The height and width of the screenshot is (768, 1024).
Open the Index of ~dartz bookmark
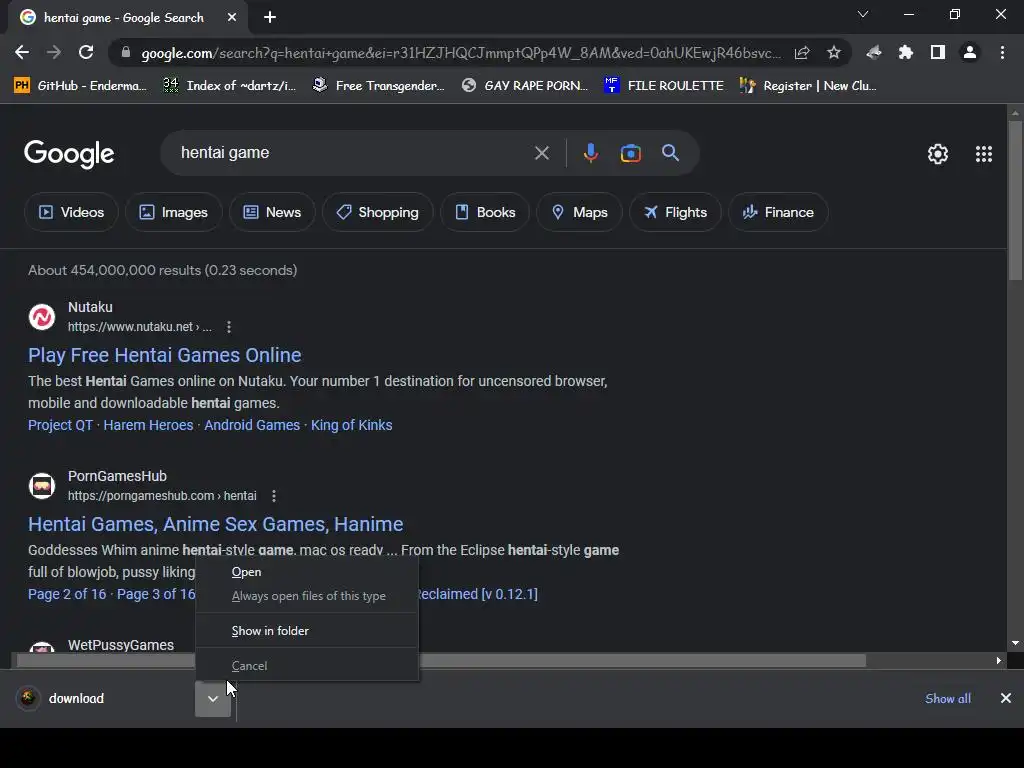point(229,86)
